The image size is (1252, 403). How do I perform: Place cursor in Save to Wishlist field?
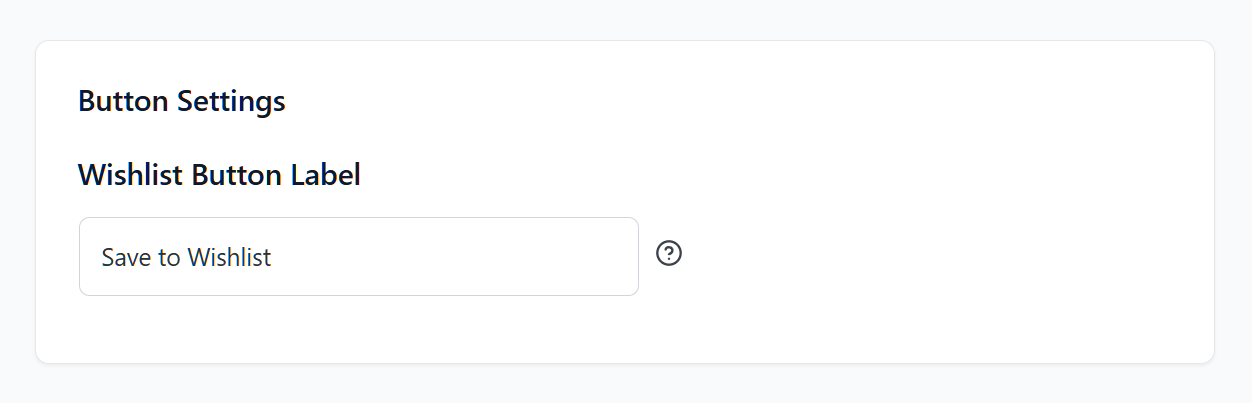[x=358, y=257]
